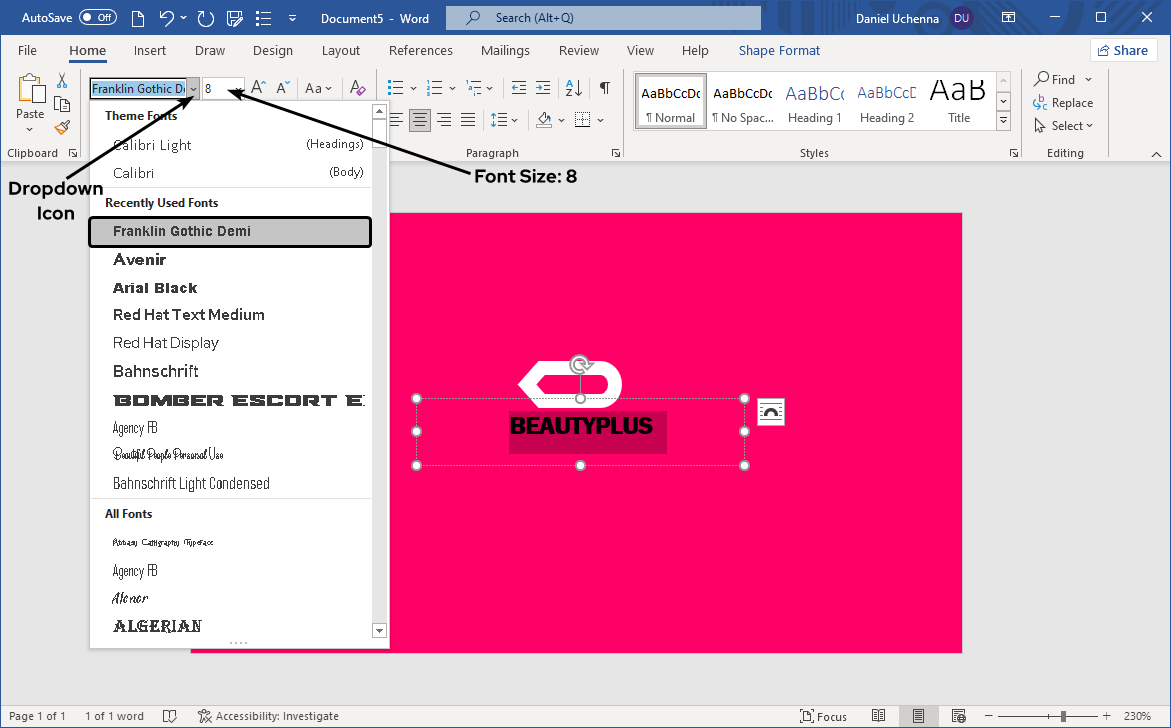Enable center text alignment
The image size is (1171, 728).
click(420, 120)
